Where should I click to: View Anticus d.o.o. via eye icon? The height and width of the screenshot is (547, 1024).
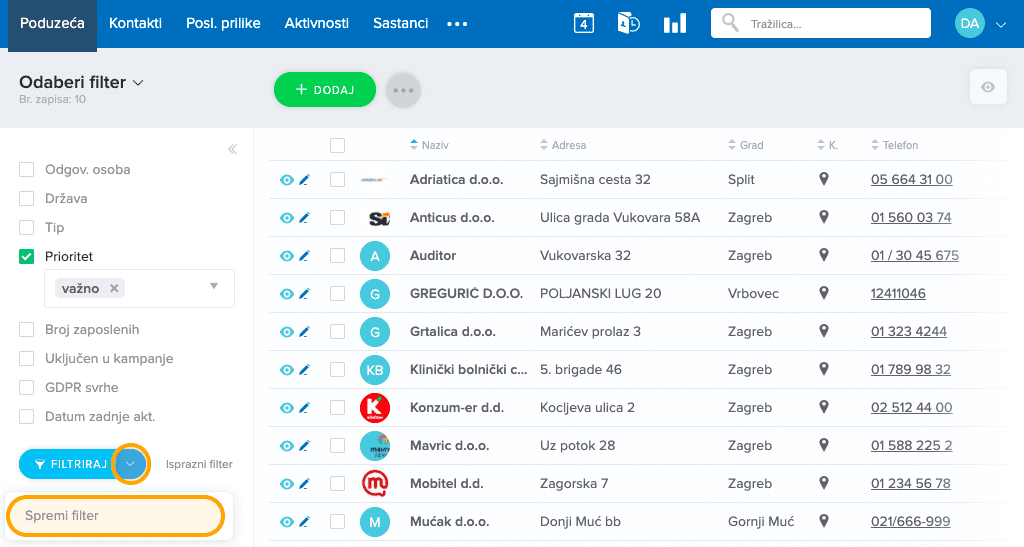pyautogui.click(x=287, y=218)
